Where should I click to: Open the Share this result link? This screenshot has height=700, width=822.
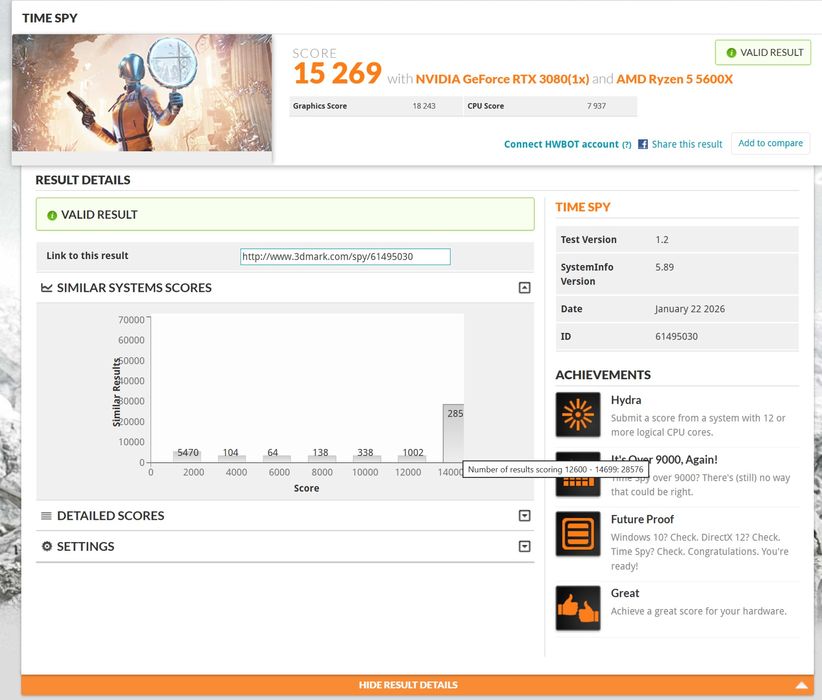click(687, 144)
